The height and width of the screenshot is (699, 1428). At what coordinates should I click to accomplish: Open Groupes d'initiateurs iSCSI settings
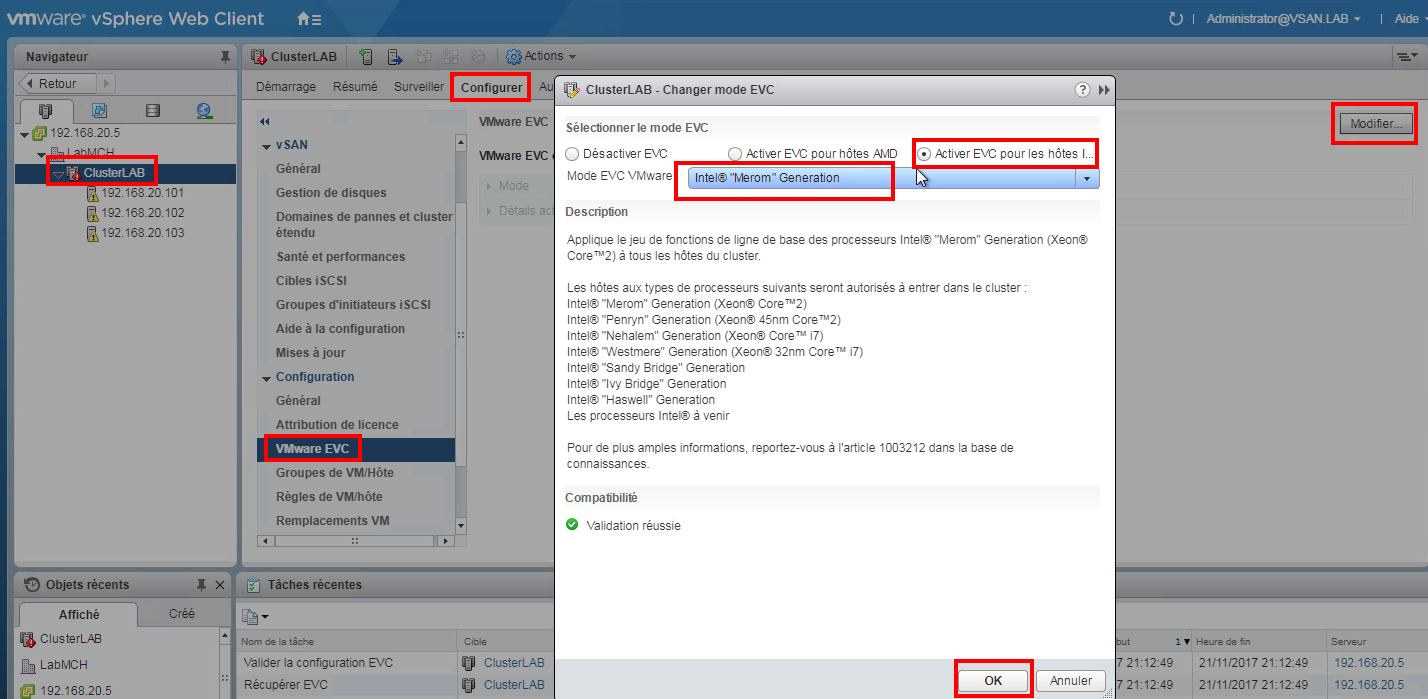352,305
